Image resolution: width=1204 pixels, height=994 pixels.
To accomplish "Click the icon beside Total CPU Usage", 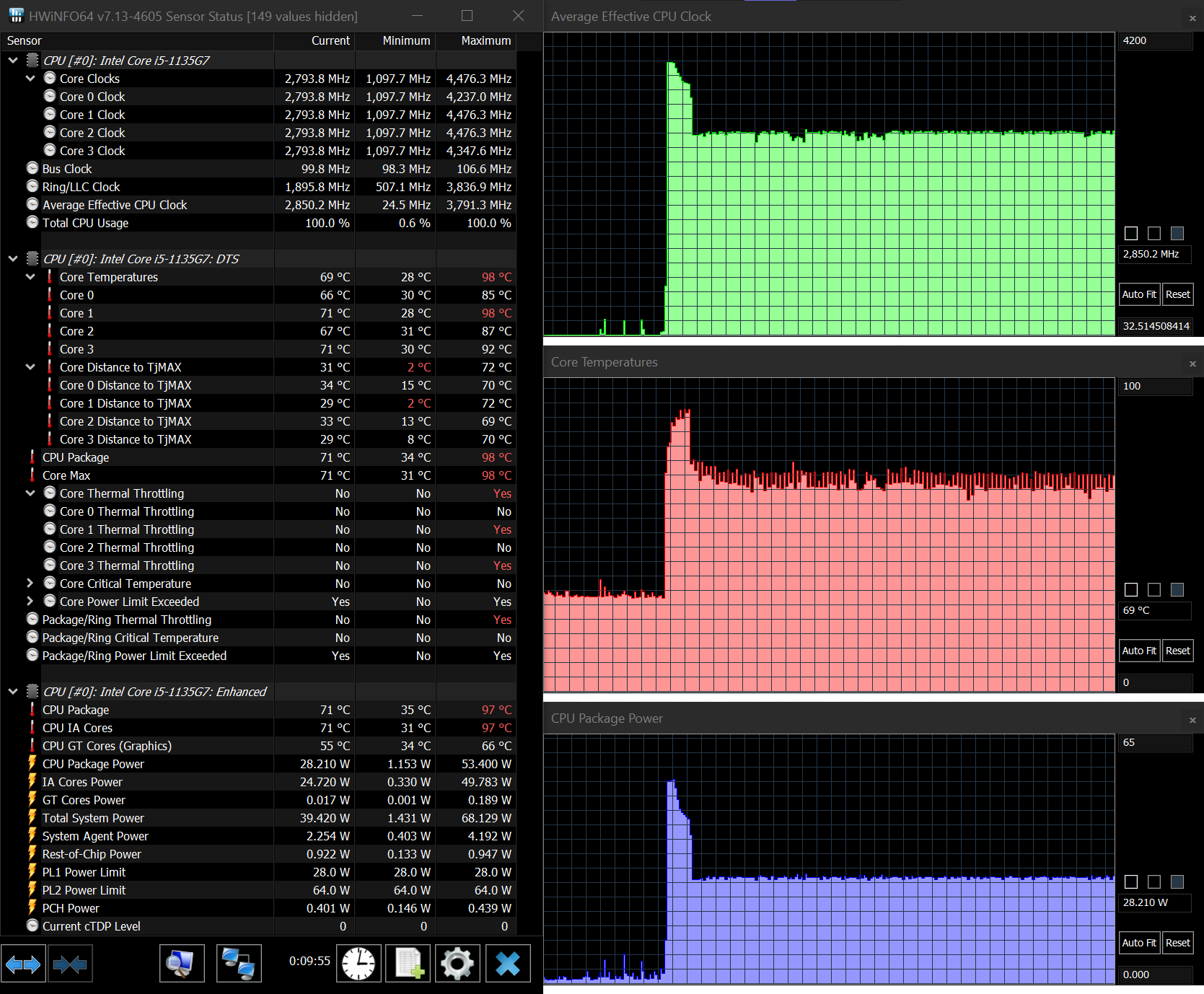I will tap(32, 222).
